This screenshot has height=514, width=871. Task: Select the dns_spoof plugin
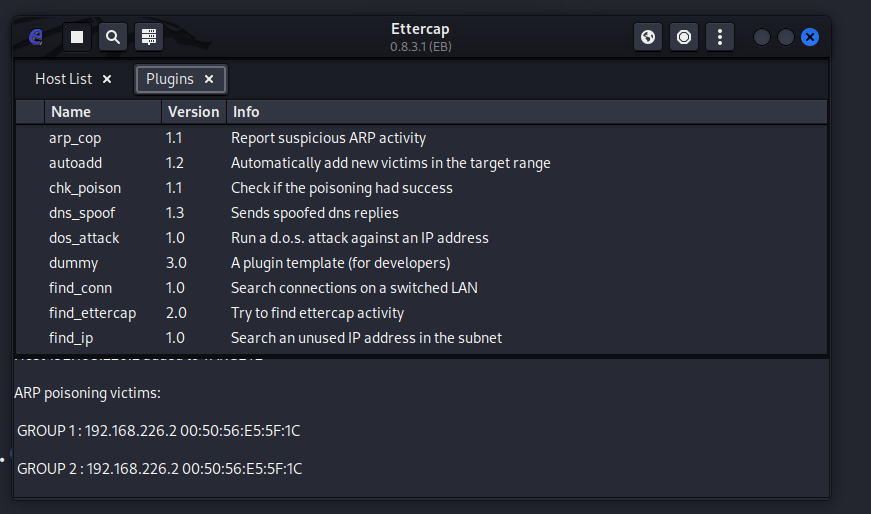click(x=80, y=213)
